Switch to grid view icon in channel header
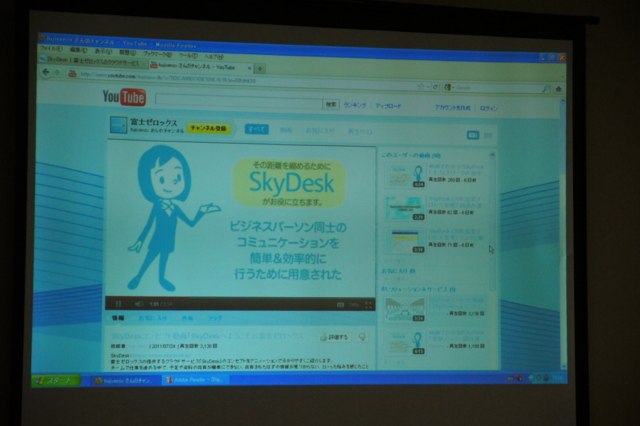 (x=488, y=135)
